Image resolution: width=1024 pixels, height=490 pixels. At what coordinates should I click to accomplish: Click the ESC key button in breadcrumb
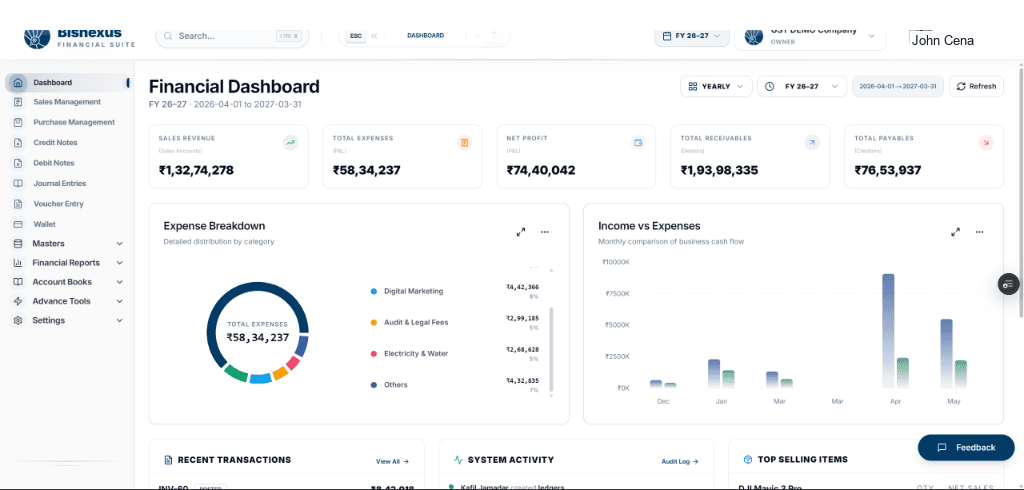tap(356, 36)
